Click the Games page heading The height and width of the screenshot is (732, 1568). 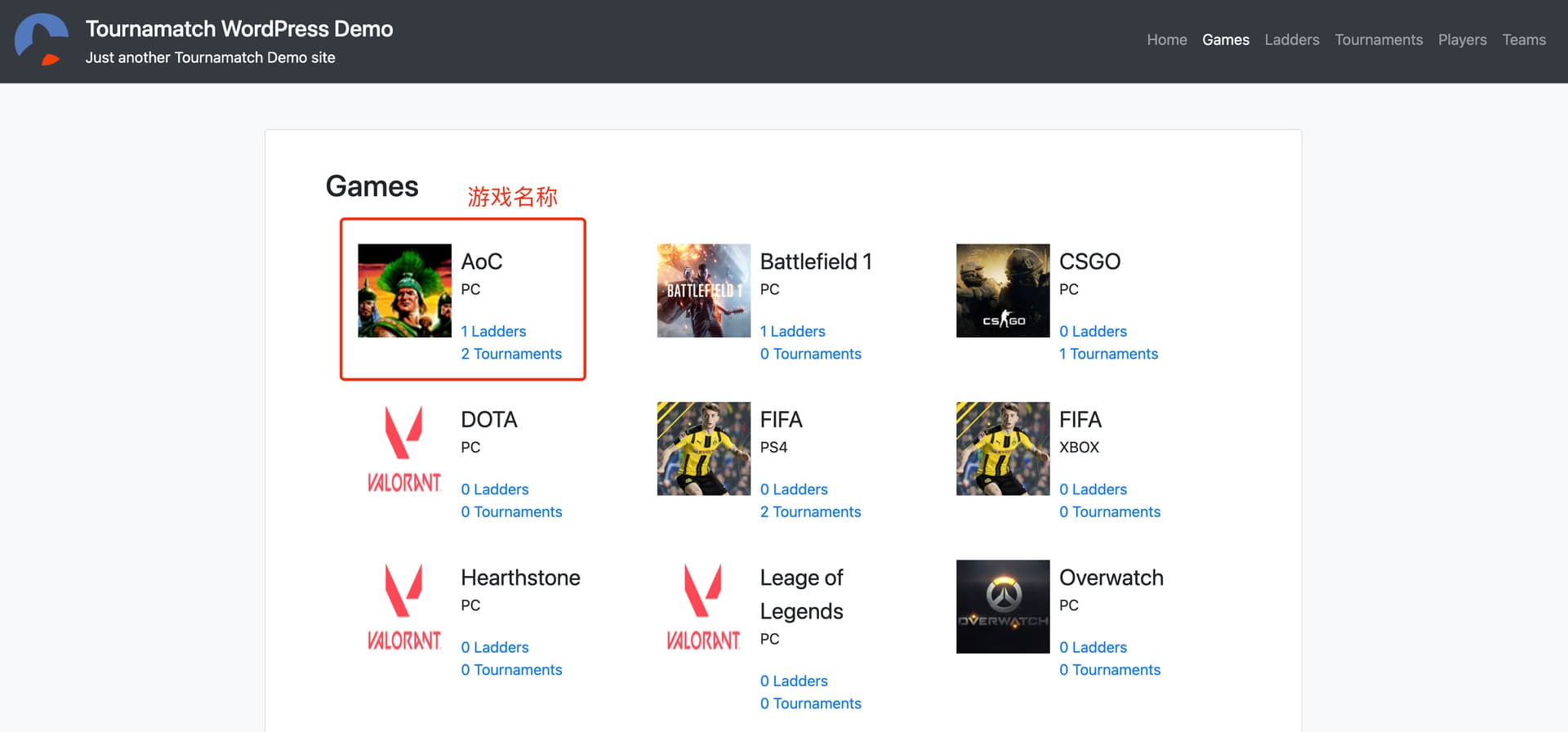point(372,186)
